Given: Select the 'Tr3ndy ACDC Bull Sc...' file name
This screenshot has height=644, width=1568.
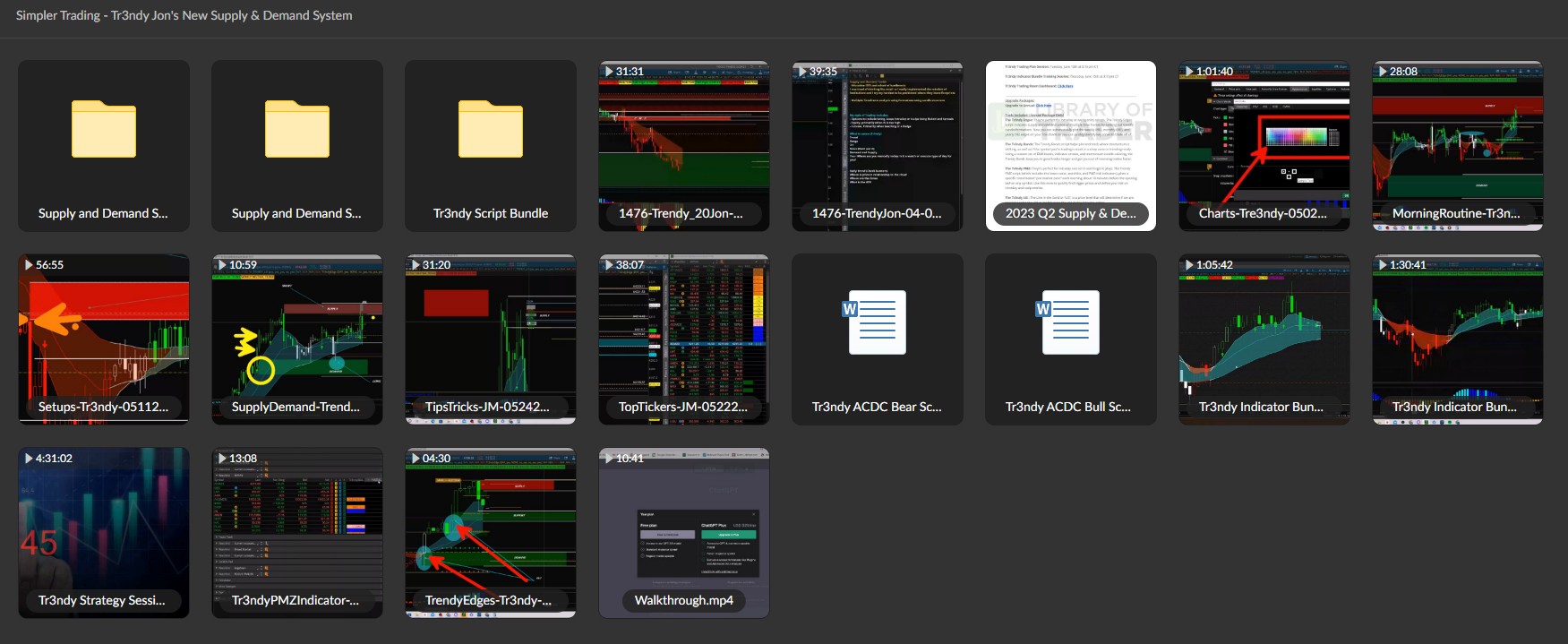Looking at the screenshot, I should pos(1068,407).
